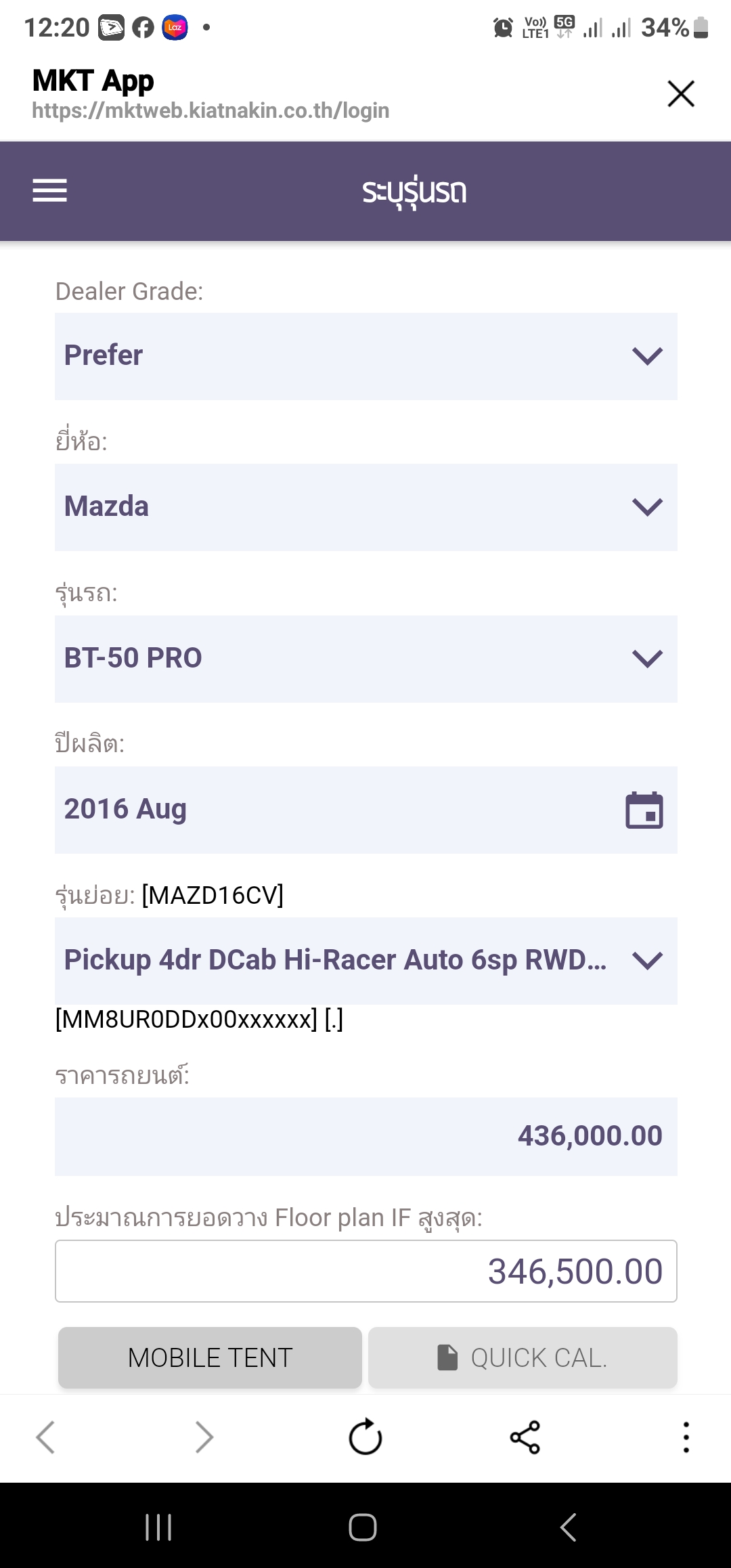Open the three-dot browser options menu
Screen dimensions: 731x1568
click(x=686, y=1437)
